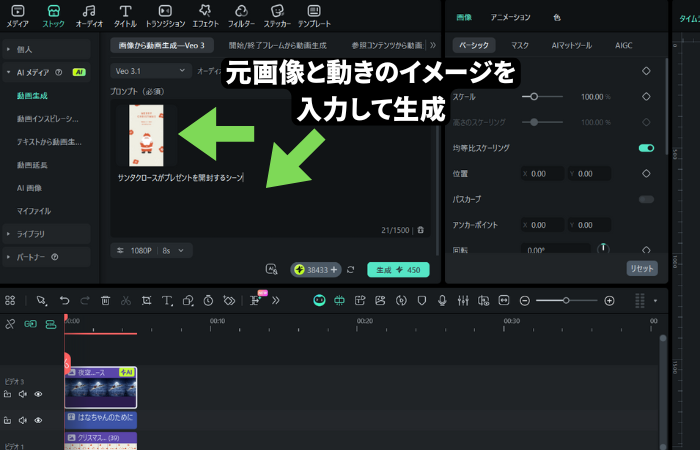Switch to the アニメーション tab
This screenshot has width=700, height=450.
click(x=510, y=17)
